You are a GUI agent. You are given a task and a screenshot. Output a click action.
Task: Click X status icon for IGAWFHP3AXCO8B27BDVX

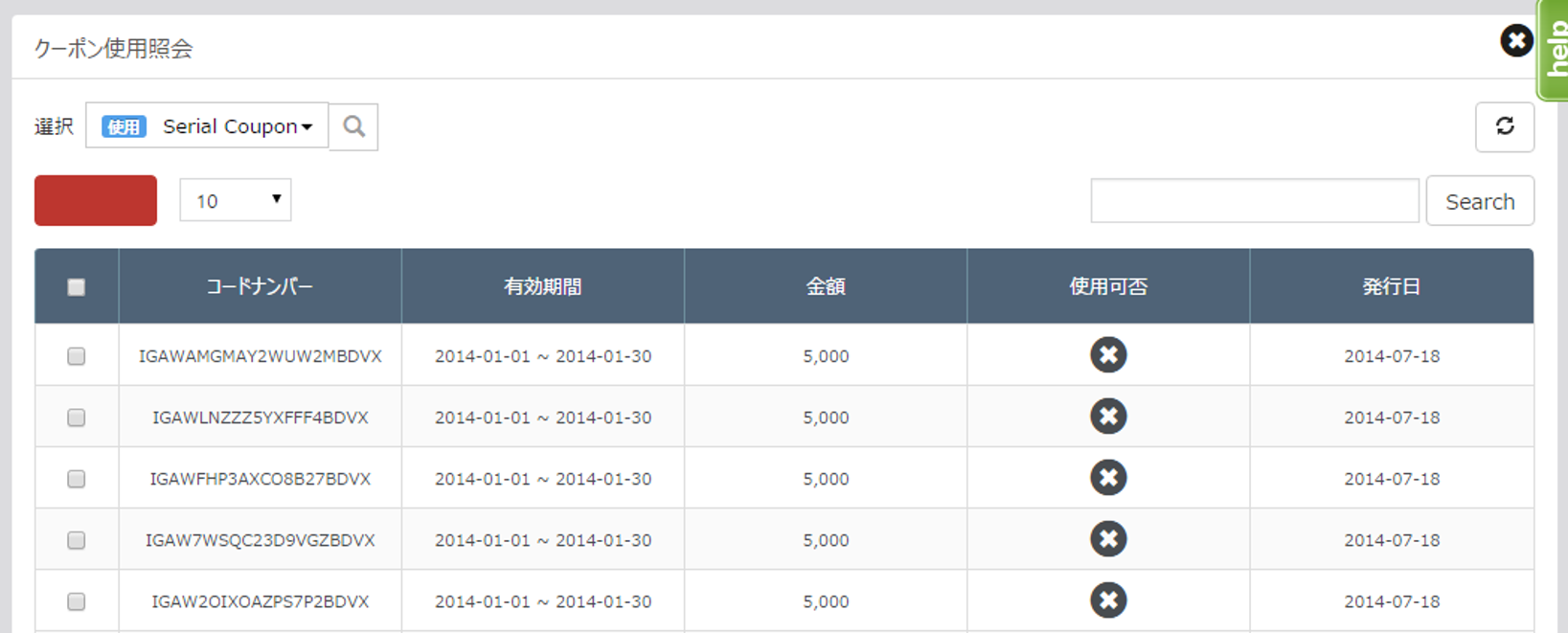[x=1107, y=478]
